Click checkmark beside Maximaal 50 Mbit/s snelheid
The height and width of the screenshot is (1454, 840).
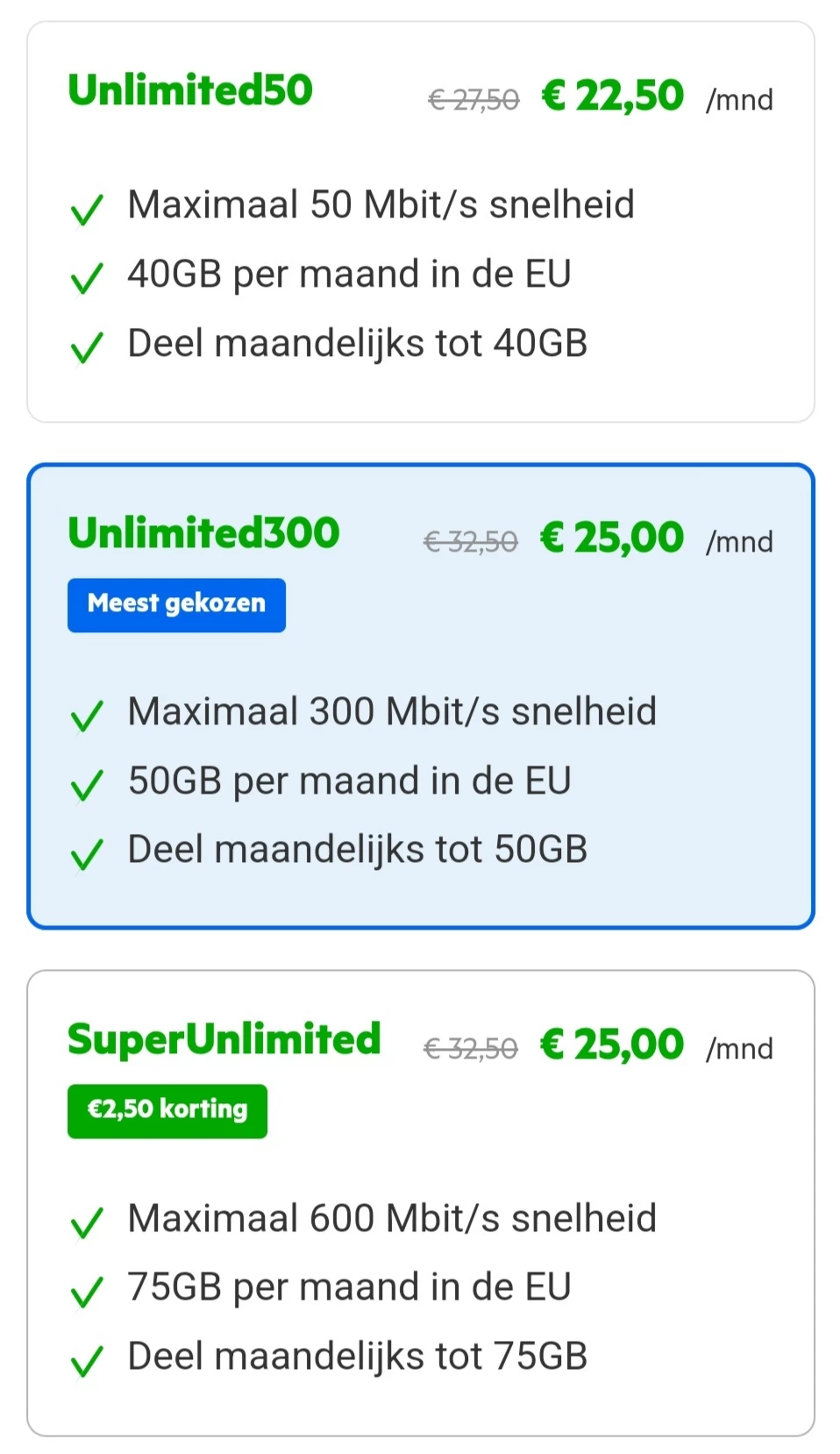pyautogui.click(x=87, y=210)
